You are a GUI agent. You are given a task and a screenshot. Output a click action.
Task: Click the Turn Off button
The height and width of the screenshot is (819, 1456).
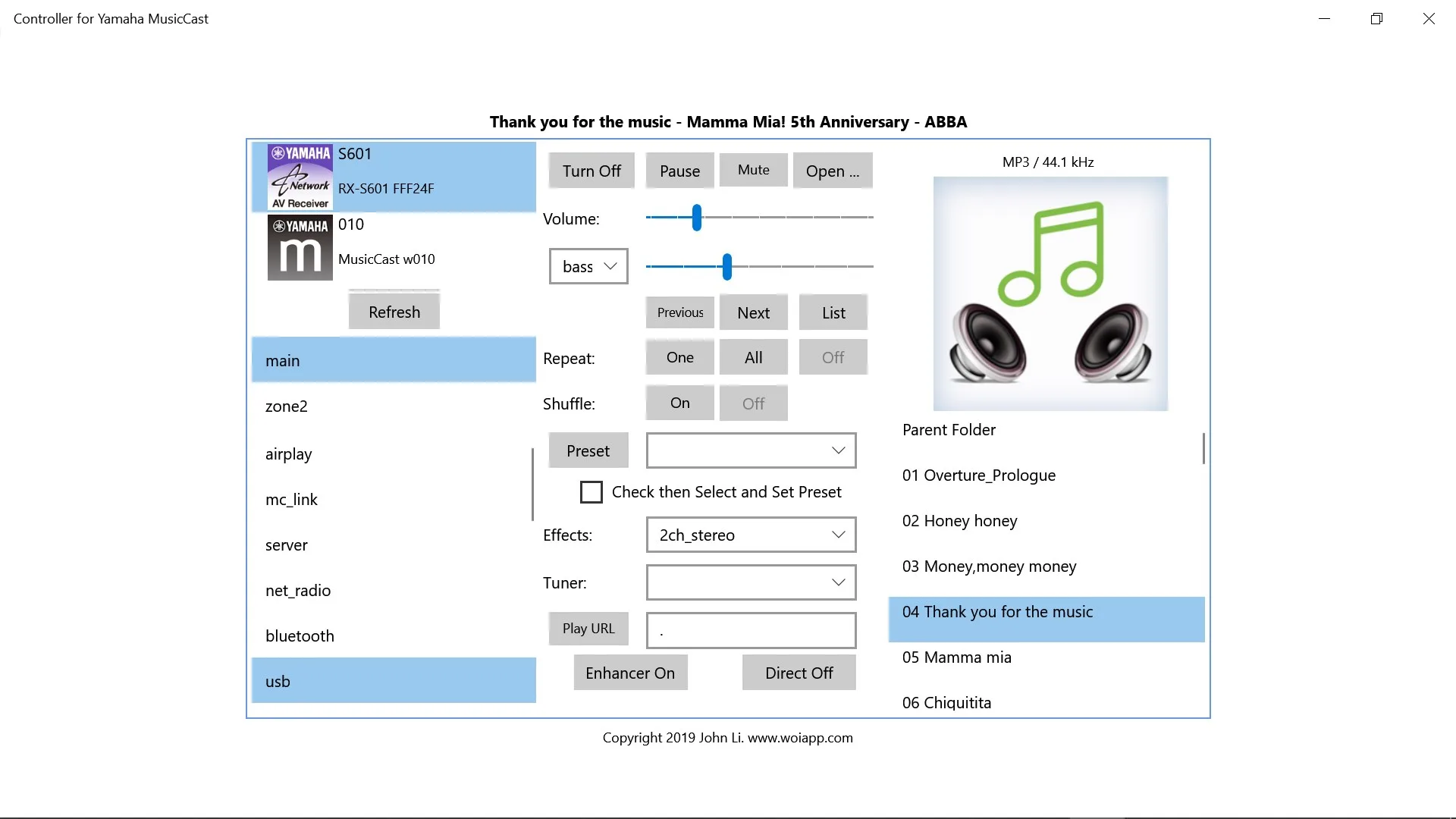click(x=591, y=171)
